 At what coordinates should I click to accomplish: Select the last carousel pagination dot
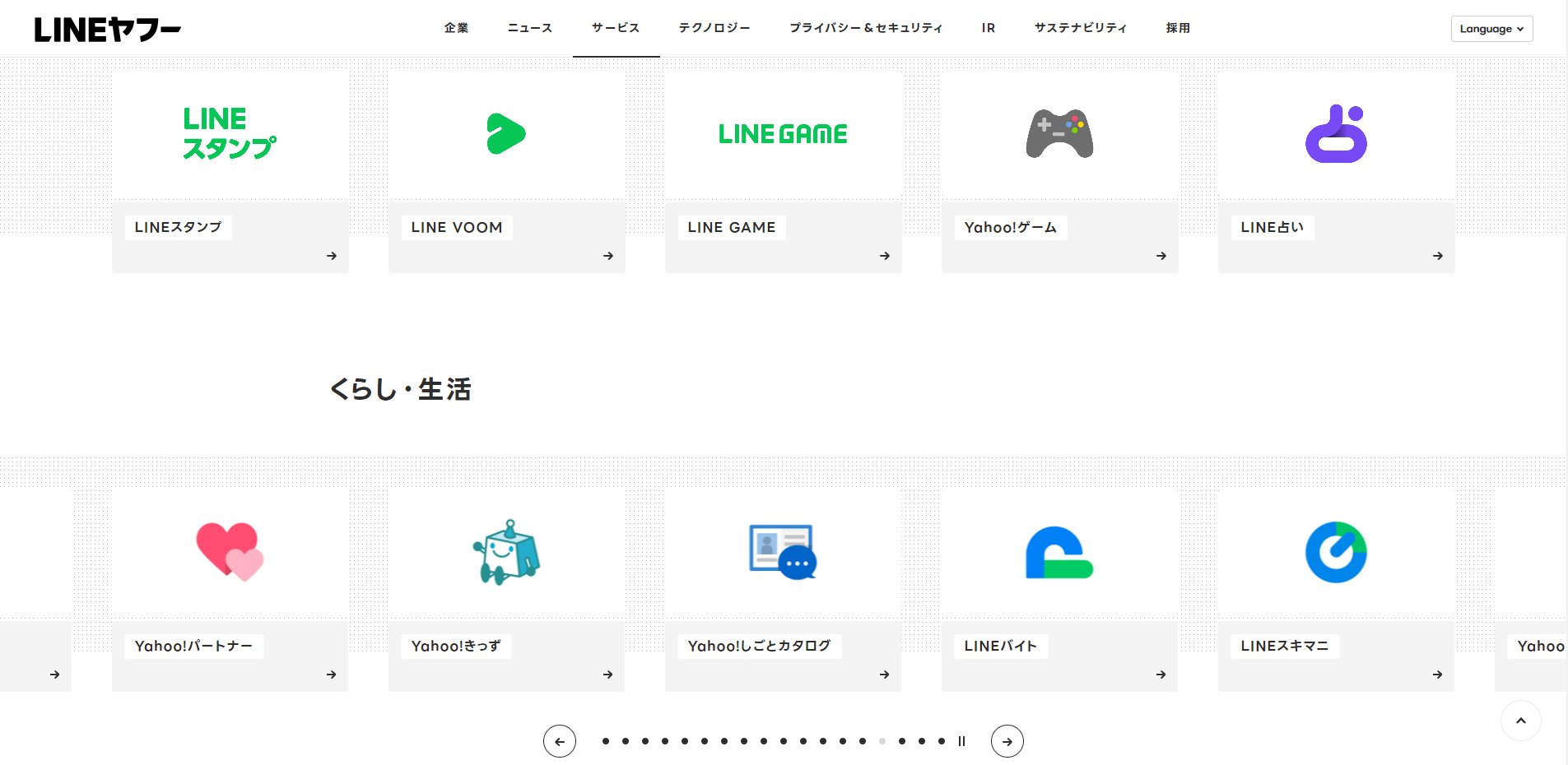942,741
